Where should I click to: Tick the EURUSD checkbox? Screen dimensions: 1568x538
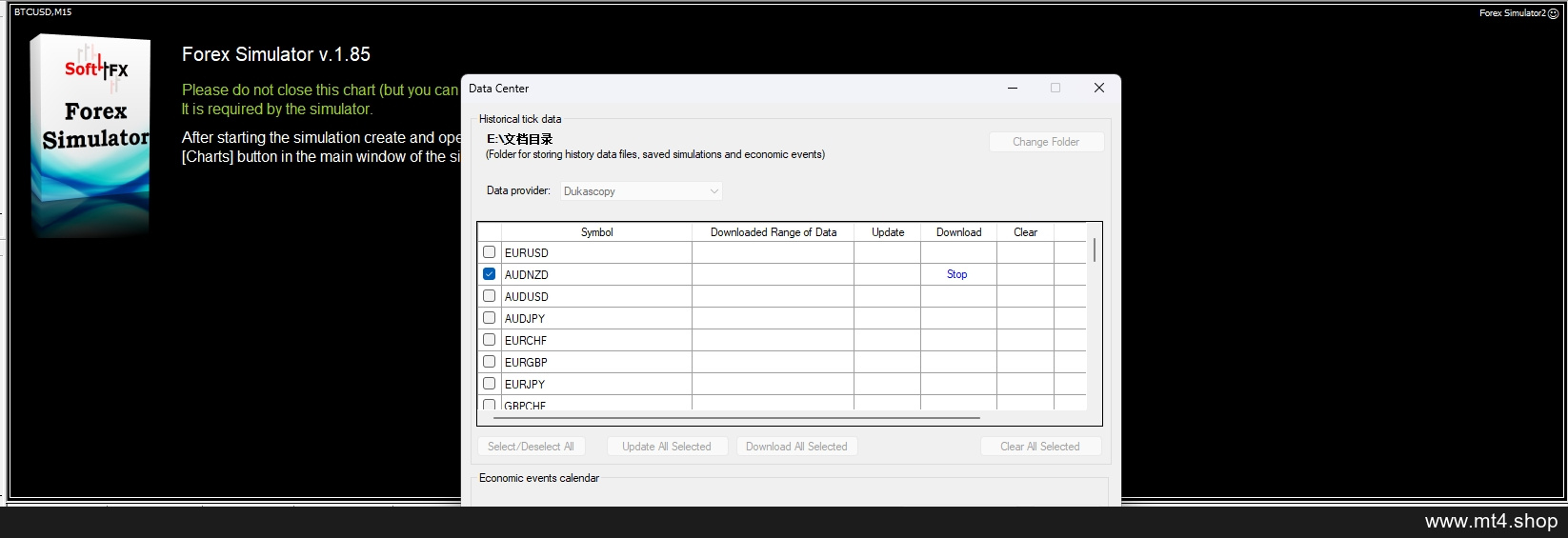[x=489, y=252]
